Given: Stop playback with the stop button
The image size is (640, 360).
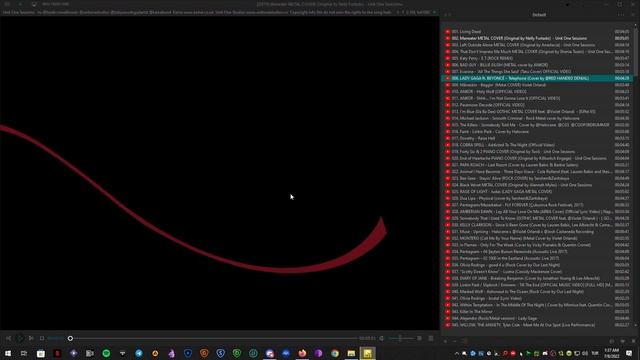Looking at the screenshot, I should click(42, 338).
